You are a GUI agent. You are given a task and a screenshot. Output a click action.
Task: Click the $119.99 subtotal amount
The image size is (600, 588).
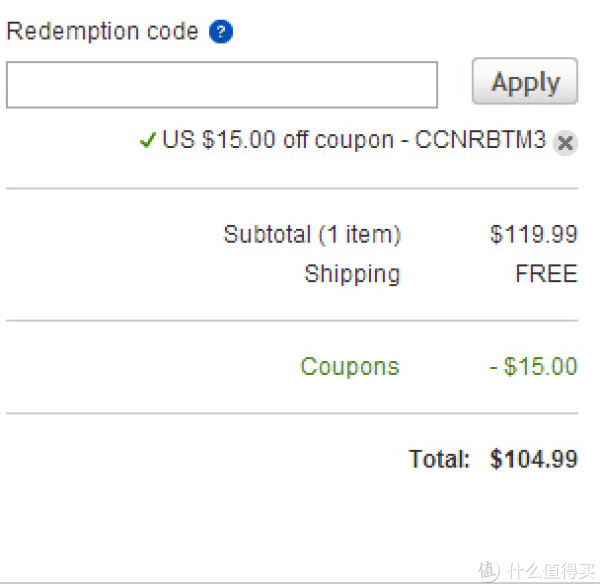533,234
